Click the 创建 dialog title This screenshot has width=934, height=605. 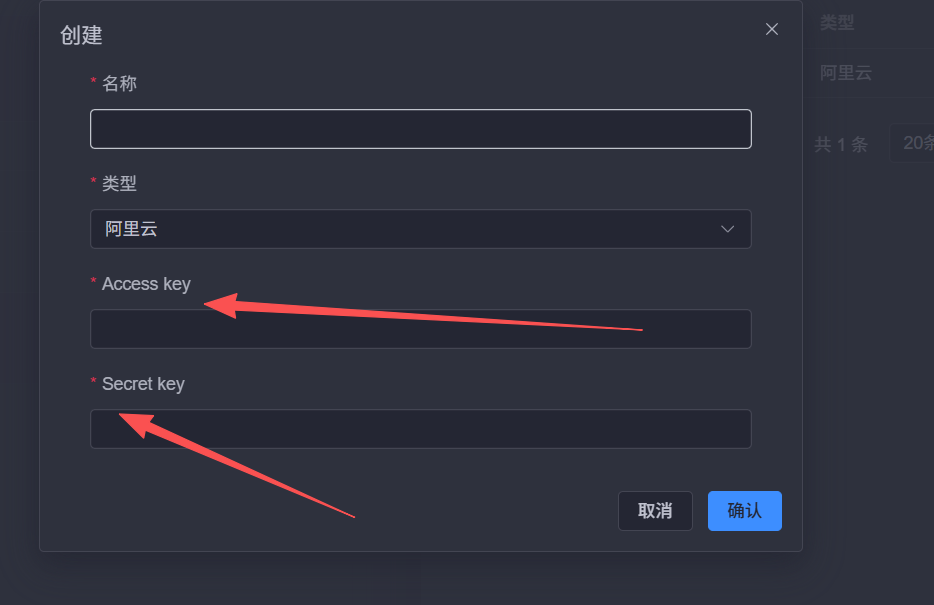81,35
